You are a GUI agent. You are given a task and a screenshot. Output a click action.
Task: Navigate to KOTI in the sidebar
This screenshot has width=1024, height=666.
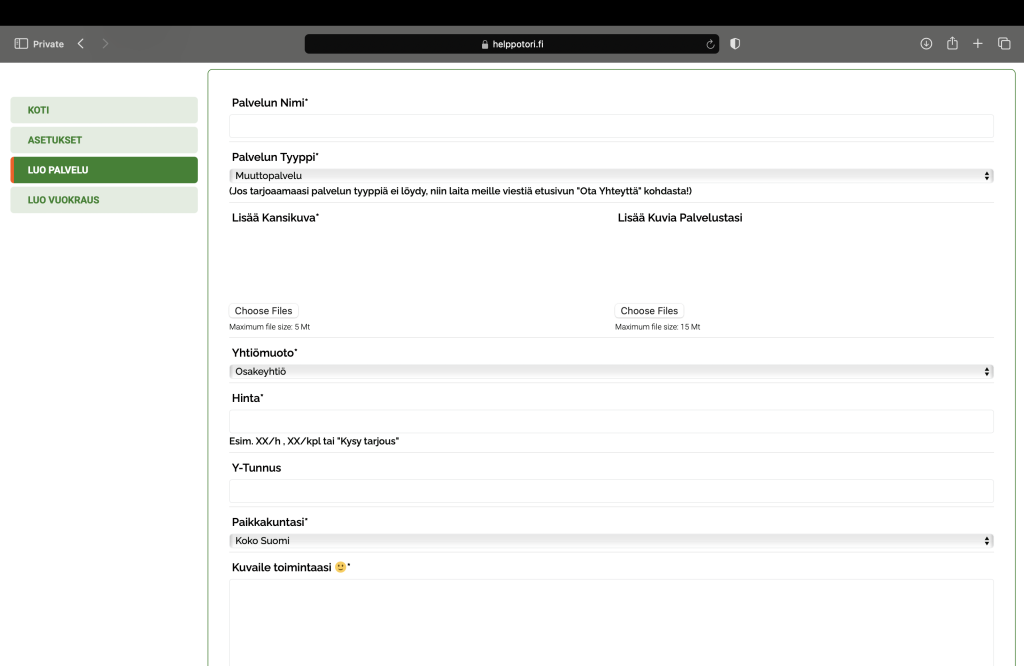pos(104,110)
